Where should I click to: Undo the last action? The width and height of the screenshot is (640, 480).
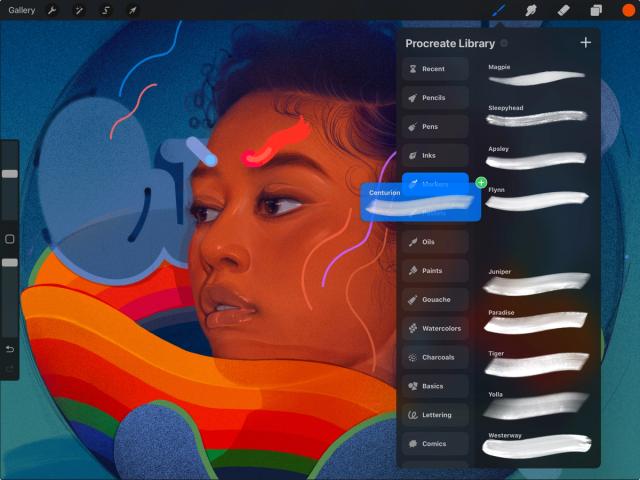click(10, 349)
